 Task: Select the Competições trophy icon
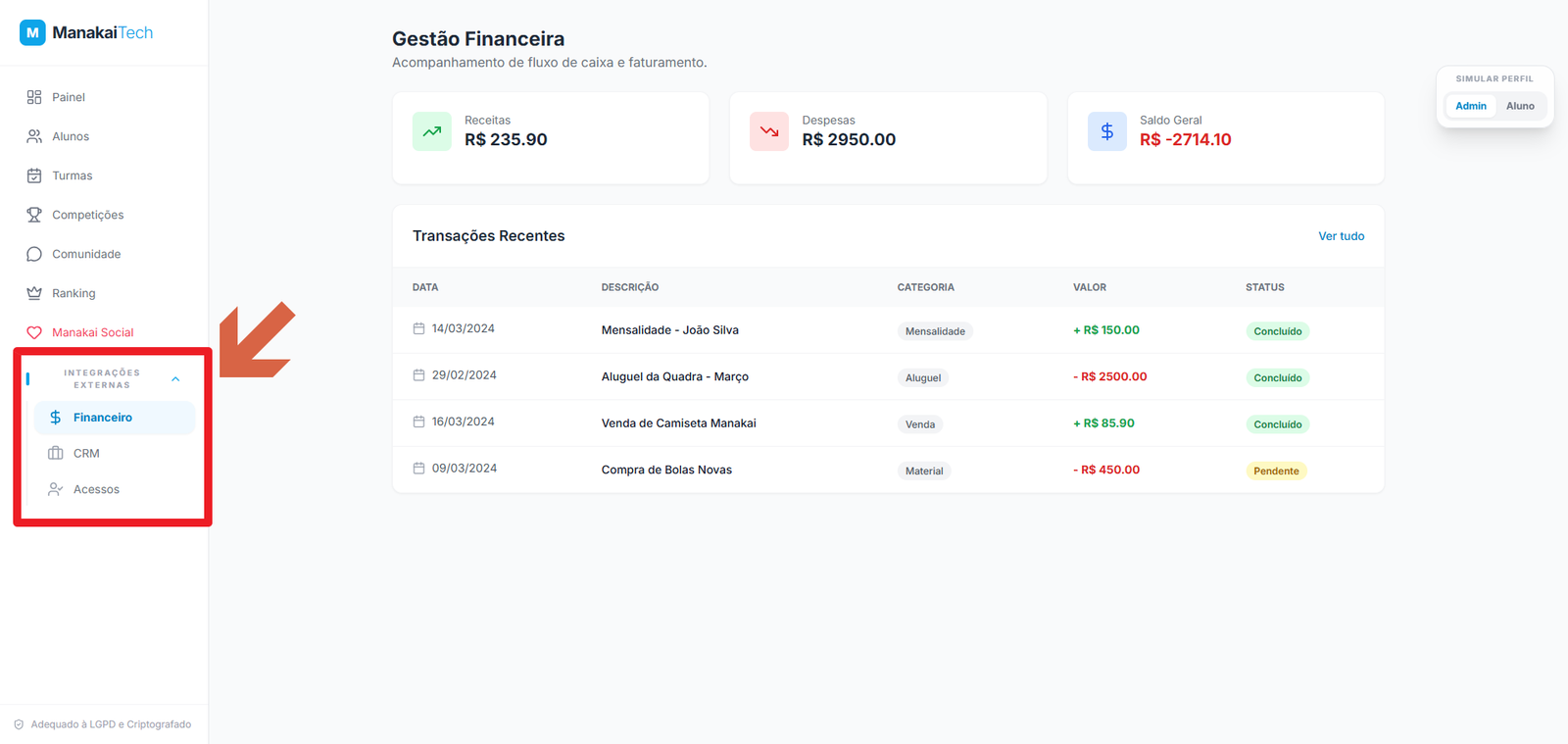coord(34,215)
